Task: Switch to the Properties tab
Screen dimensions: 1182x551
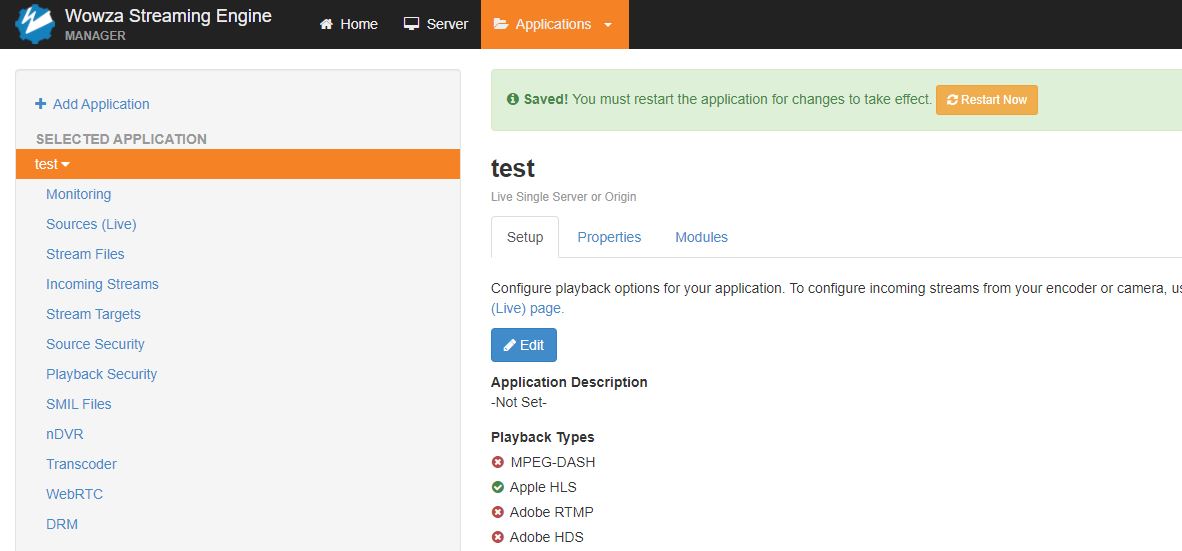Action: point(609,237)
